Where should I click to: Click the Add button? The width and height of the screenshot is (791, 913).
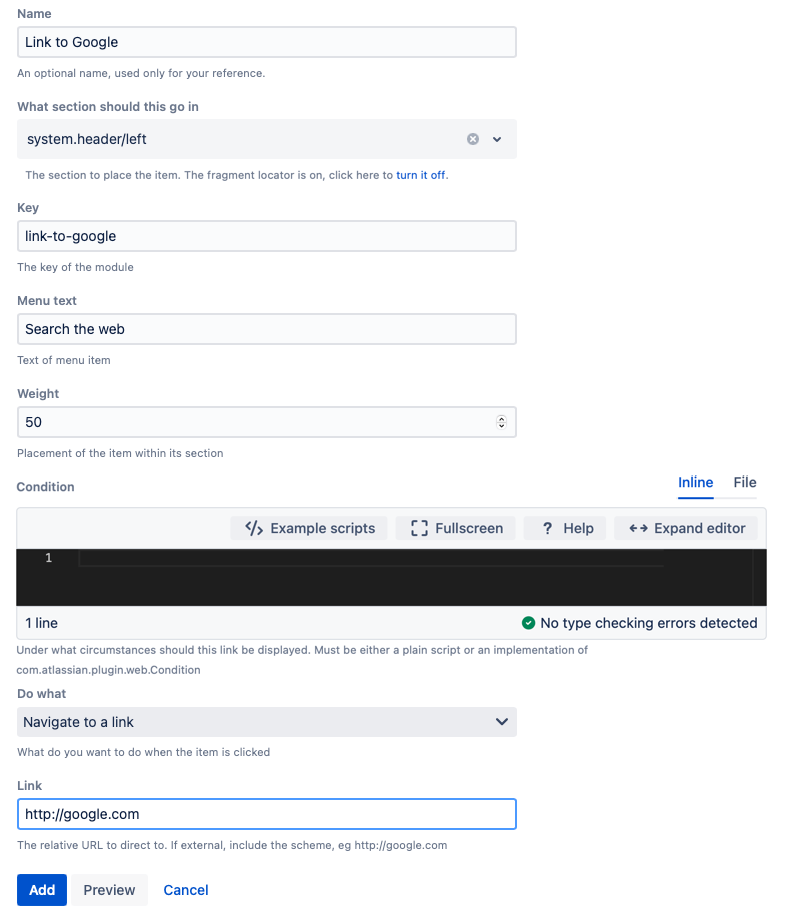pos(42,890)
